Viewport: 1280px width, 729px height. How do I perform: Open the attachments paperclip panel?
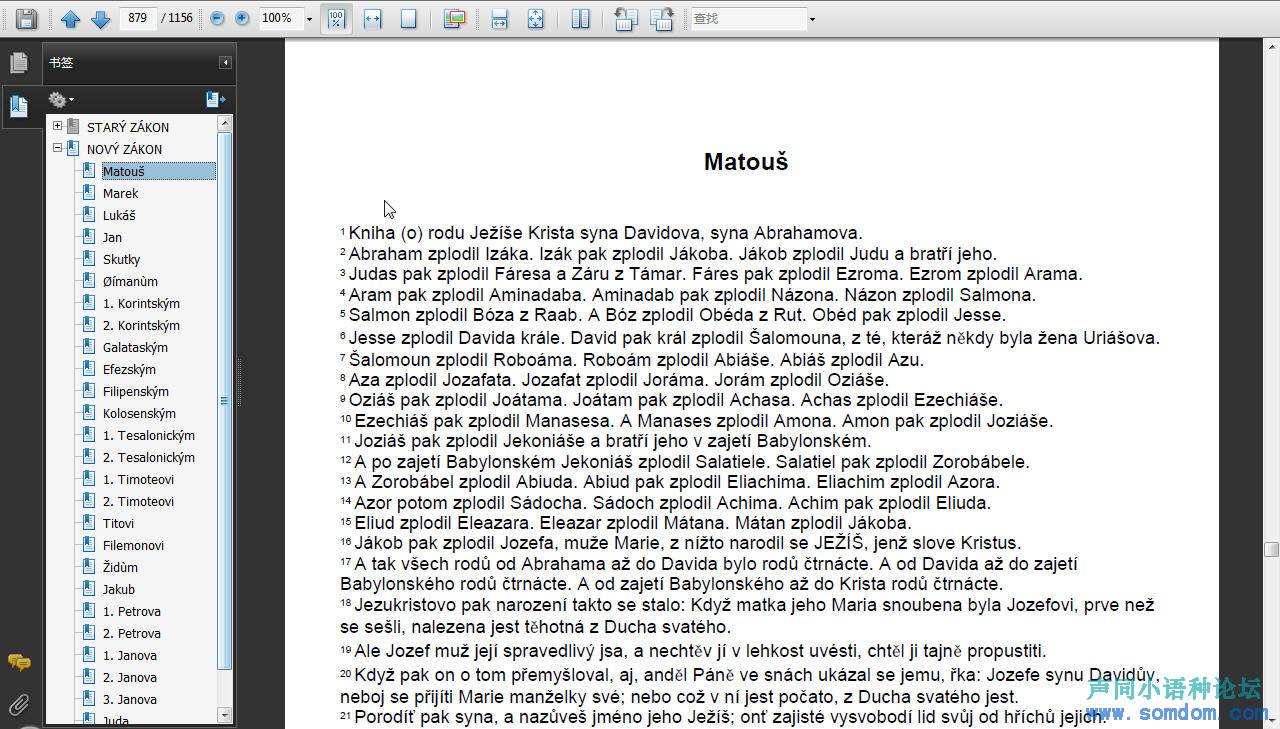coord(18,704)
